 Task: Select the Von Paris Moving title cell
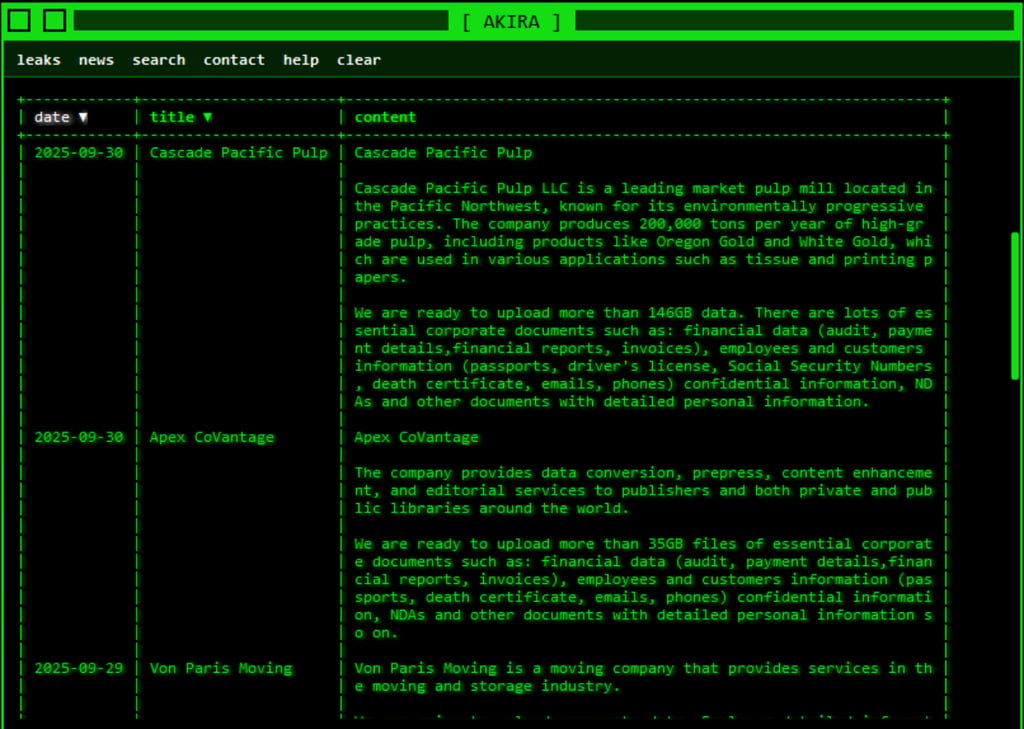click(x=221, y=668)
